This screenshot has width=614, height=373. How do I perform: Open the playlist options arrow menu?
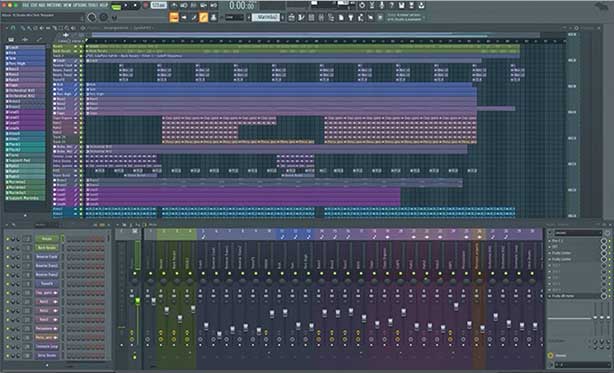click(x=7, y=28)
